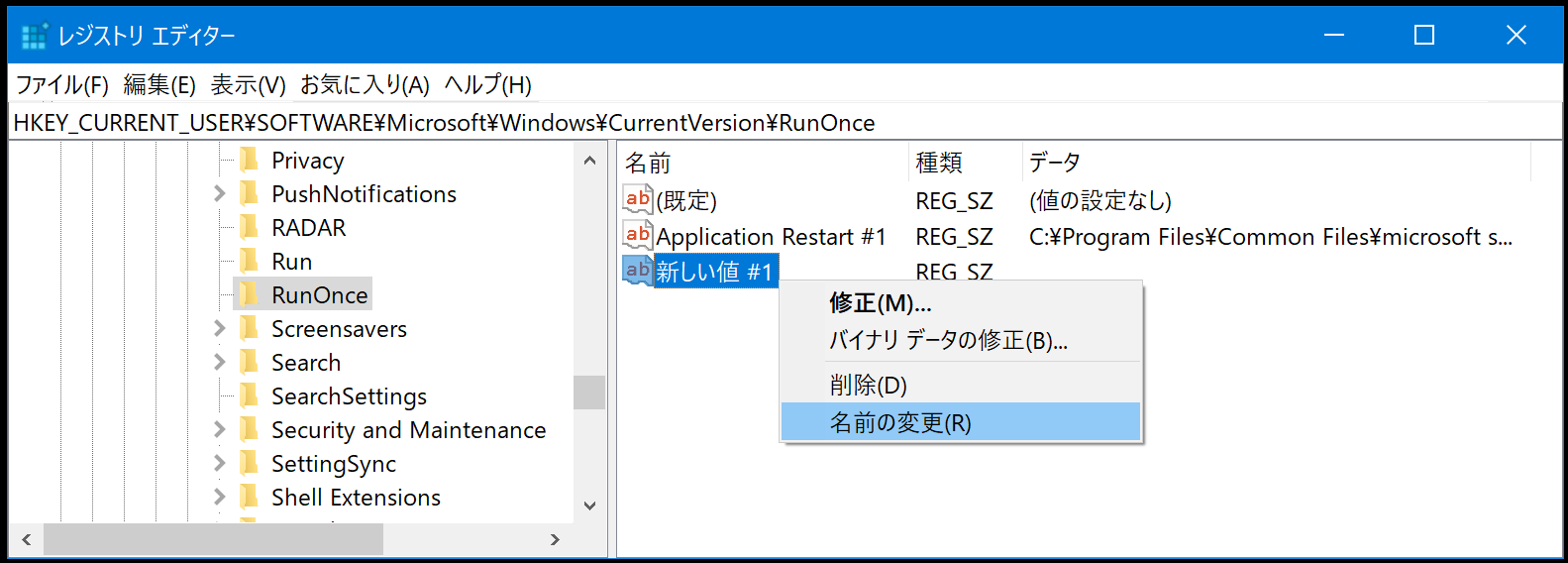
Task: Click the SettingSync folder icon
Action: point(250,463)
